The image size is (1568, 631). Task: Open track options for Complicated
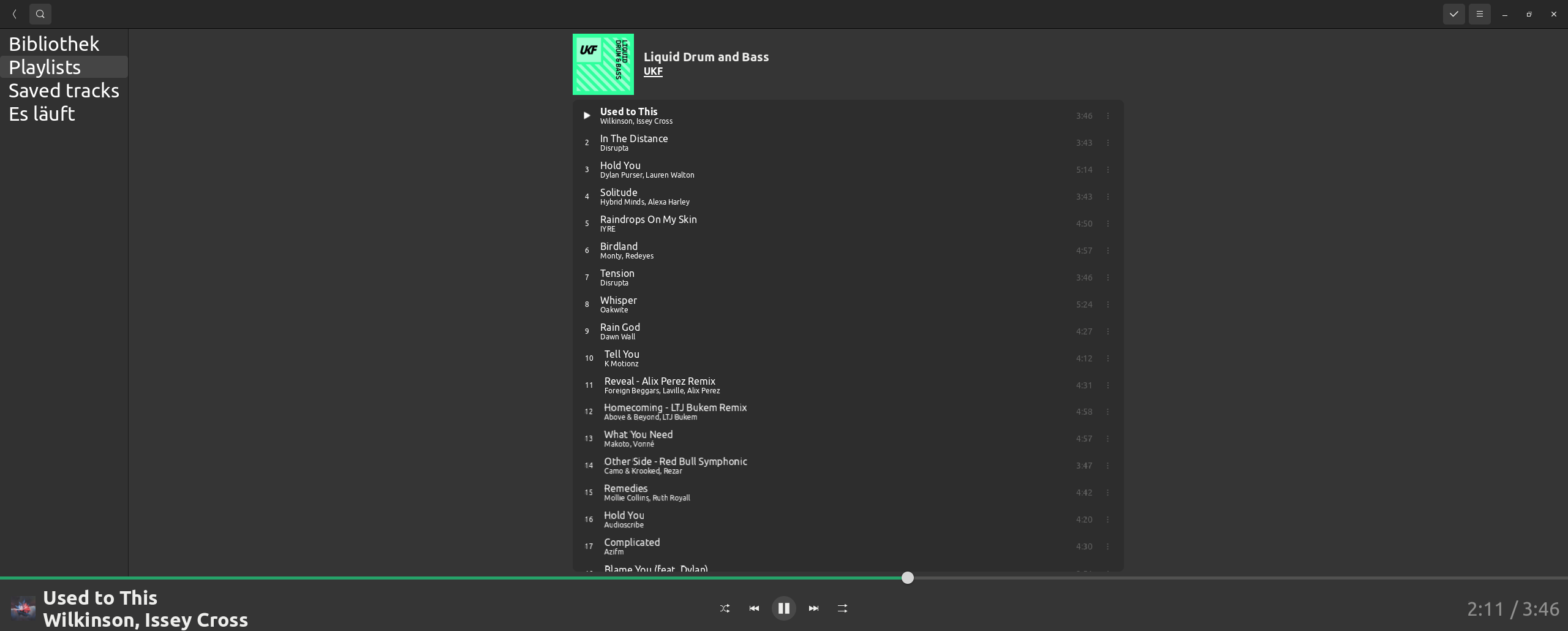point(1107,546)
